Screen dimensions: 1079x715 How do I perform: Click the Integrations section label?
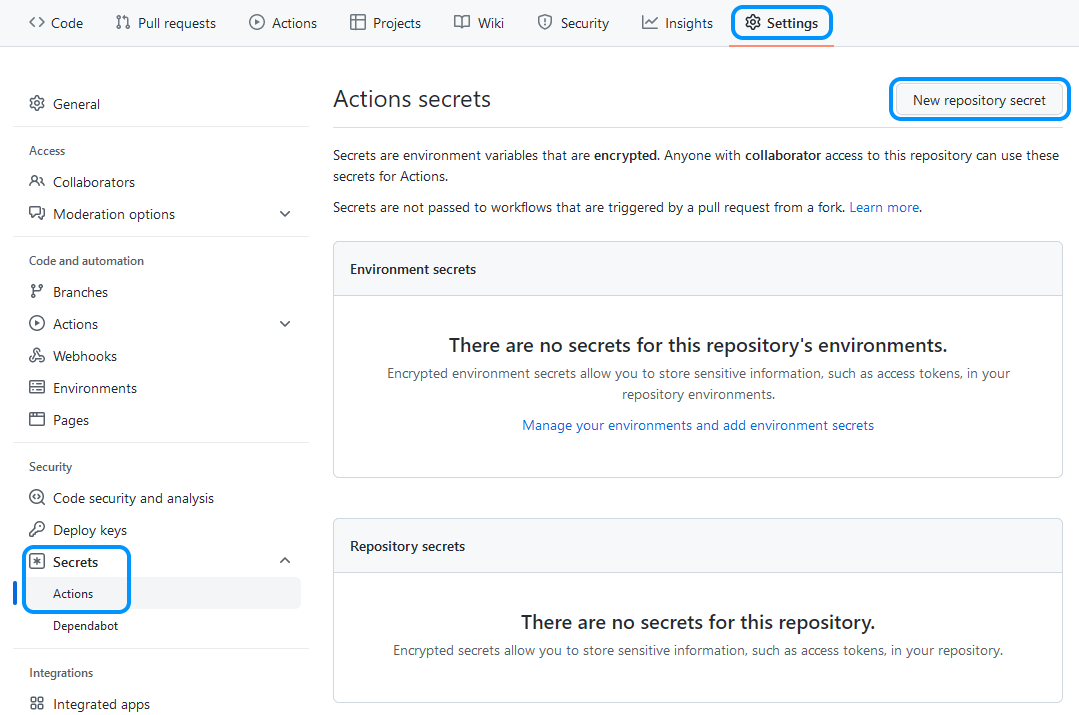click(x=61, y=672)
